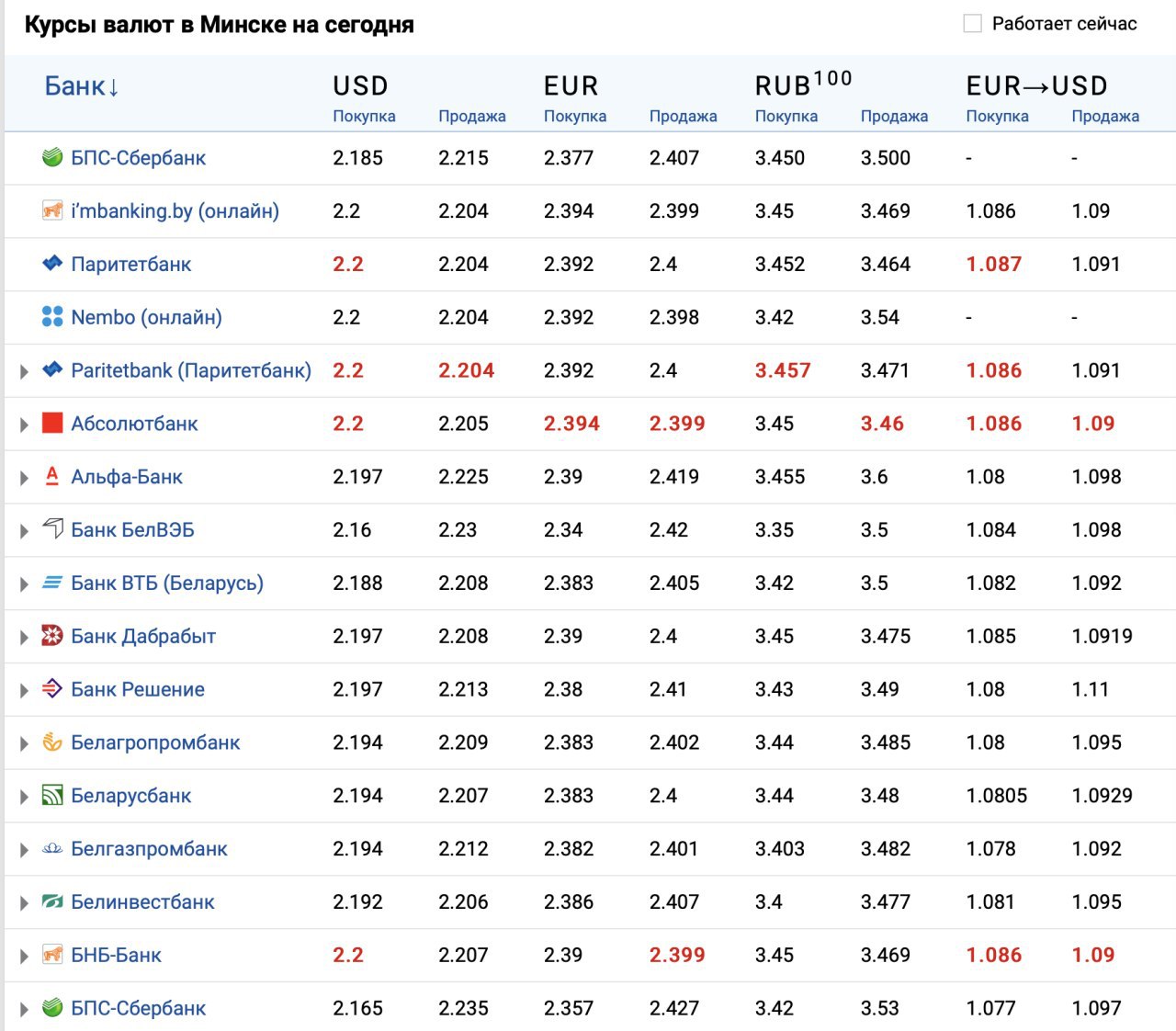Expand the Белагропромбанк row
The height and width of the screenshot is (1031, 1176).
pos(25,743)
